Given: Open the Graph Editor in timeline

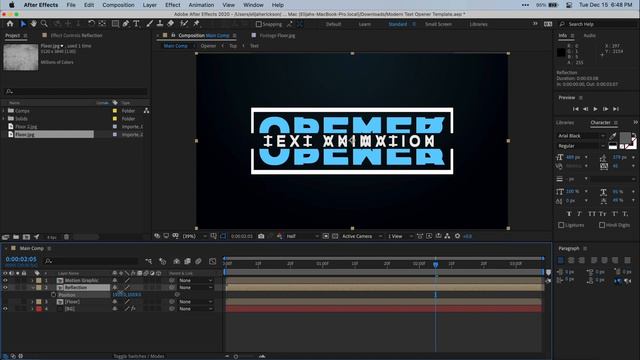Looking at the screenshot, I should (x=213, y=261).
